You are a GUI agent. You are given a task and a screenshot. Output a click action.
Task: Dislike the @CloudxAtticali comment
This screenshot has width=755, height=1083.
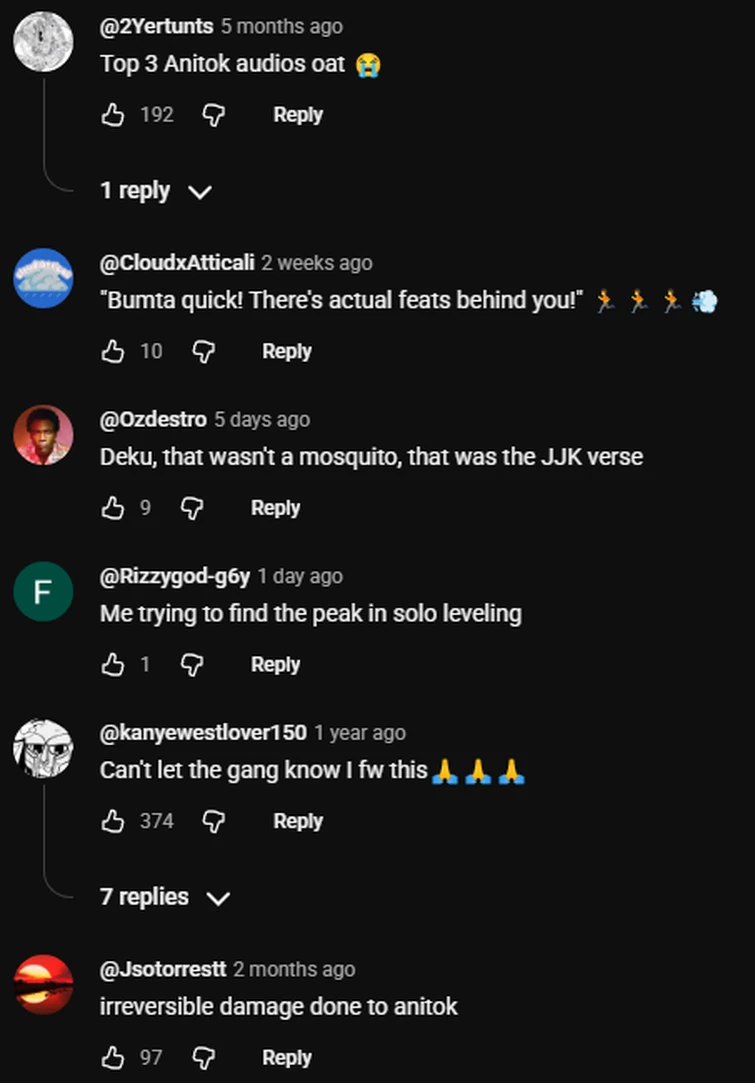203,351
